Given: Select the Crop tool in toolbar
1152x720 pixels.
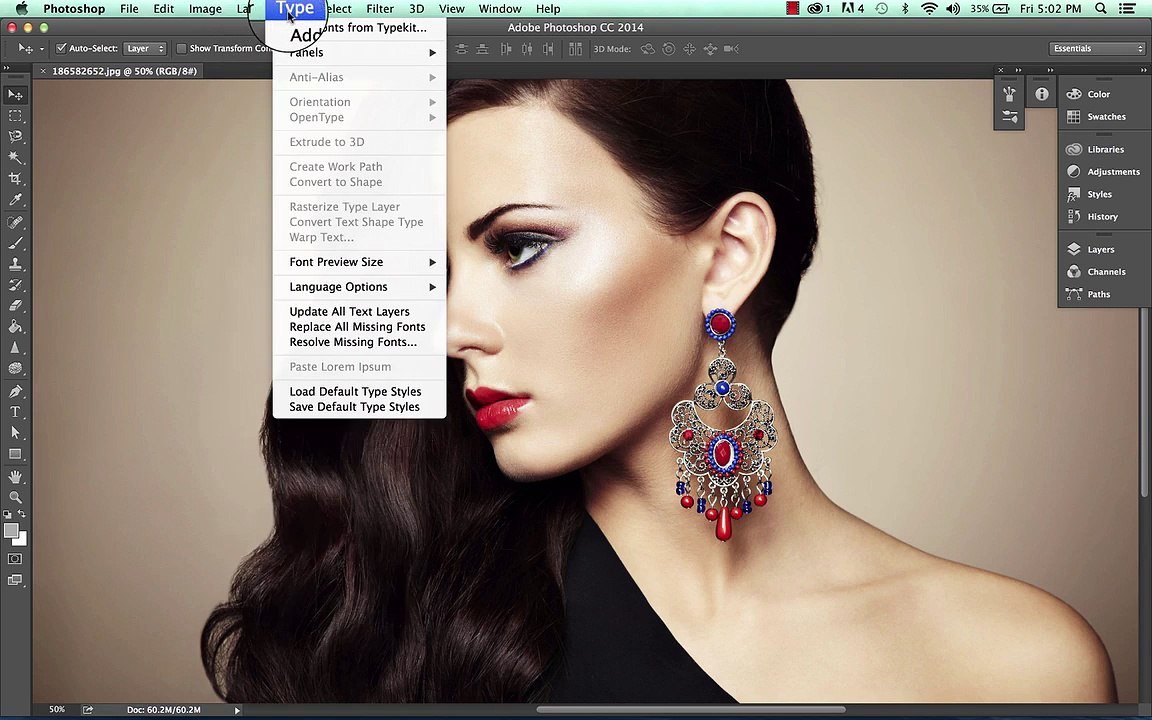Looking at the screenshot, I should (15, 178).
